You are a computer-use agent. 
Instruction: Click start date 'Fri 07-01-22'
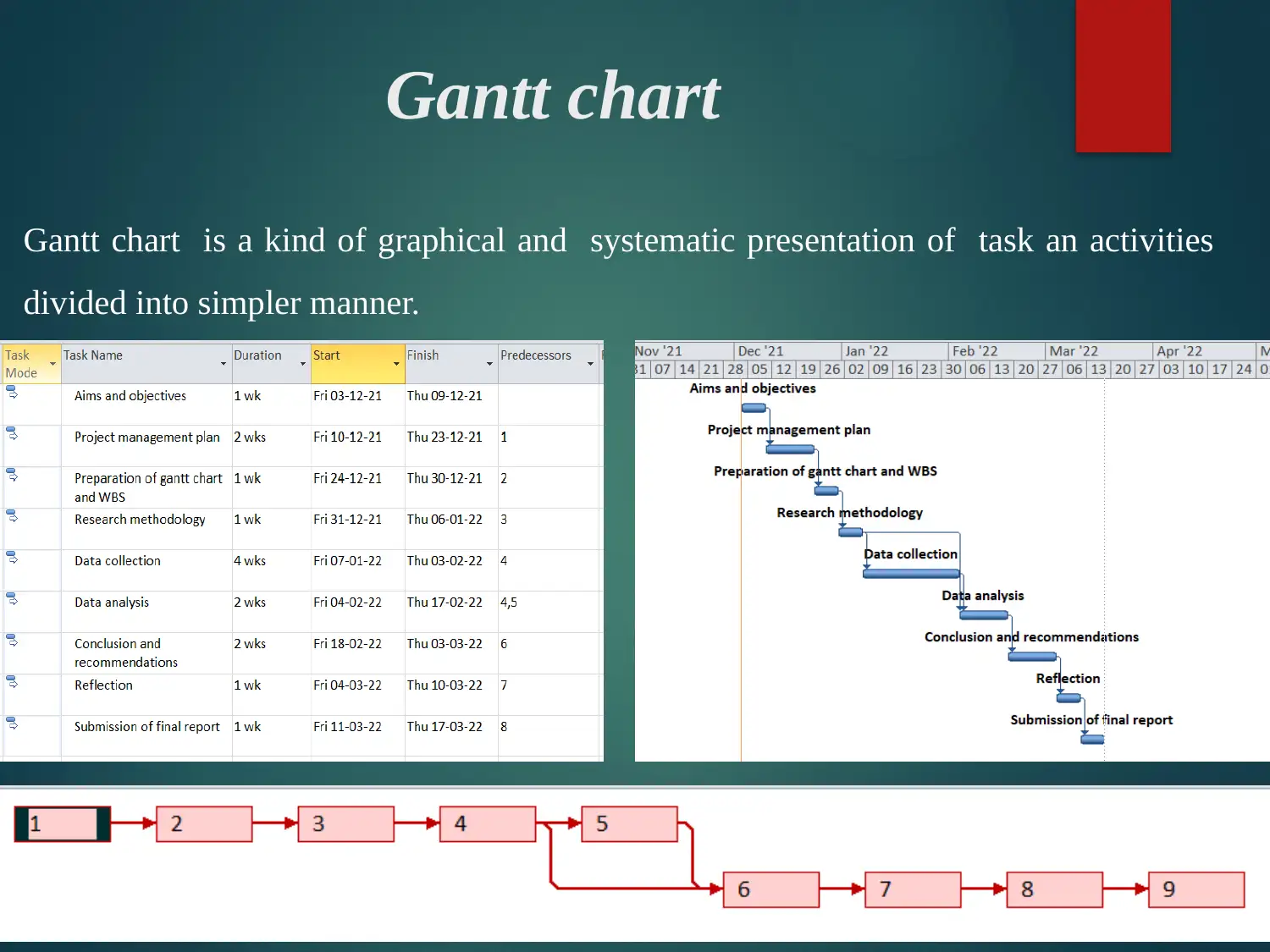[357, 570]
